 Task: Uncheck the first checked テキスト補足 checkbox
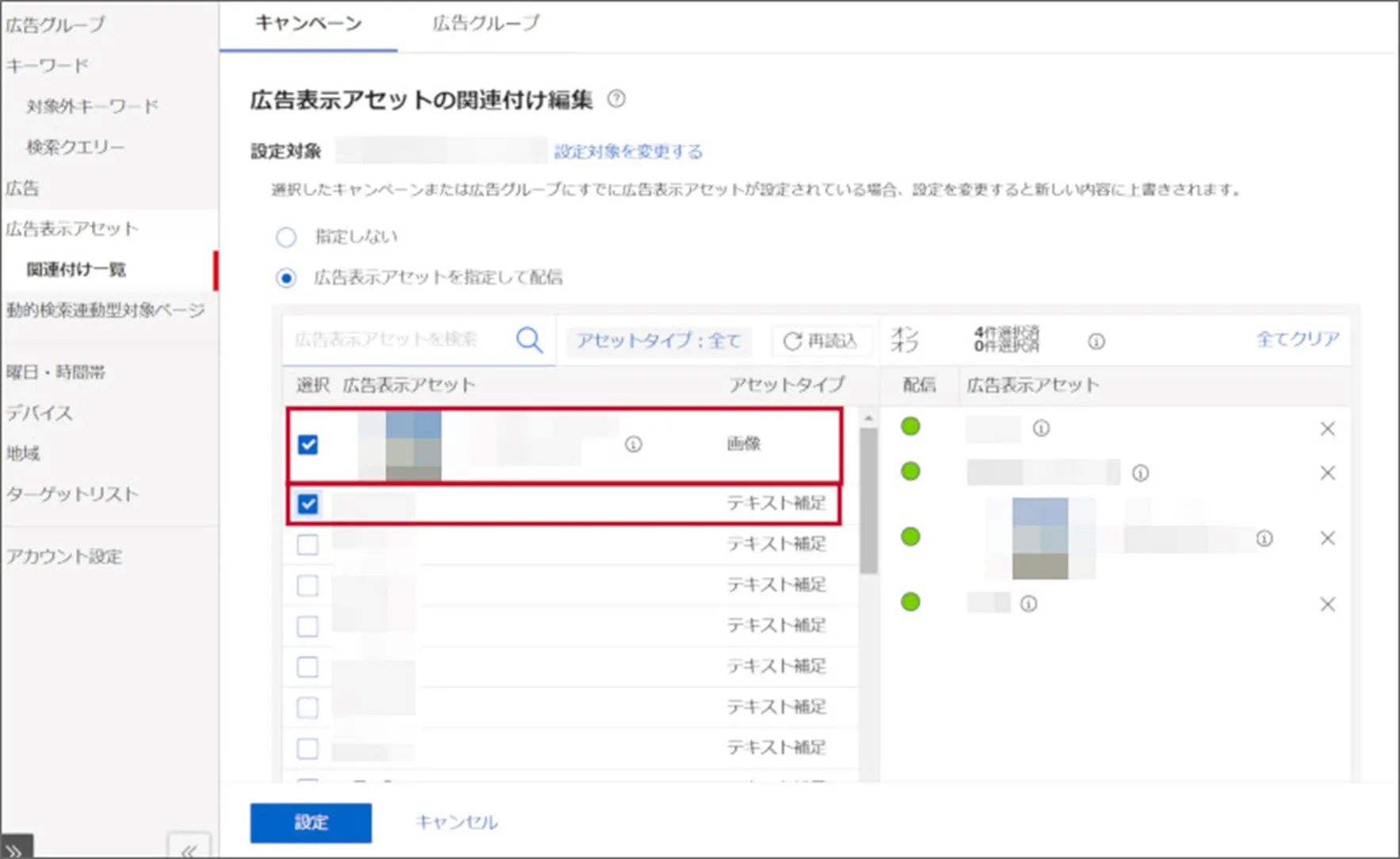(x=308, y=504)
